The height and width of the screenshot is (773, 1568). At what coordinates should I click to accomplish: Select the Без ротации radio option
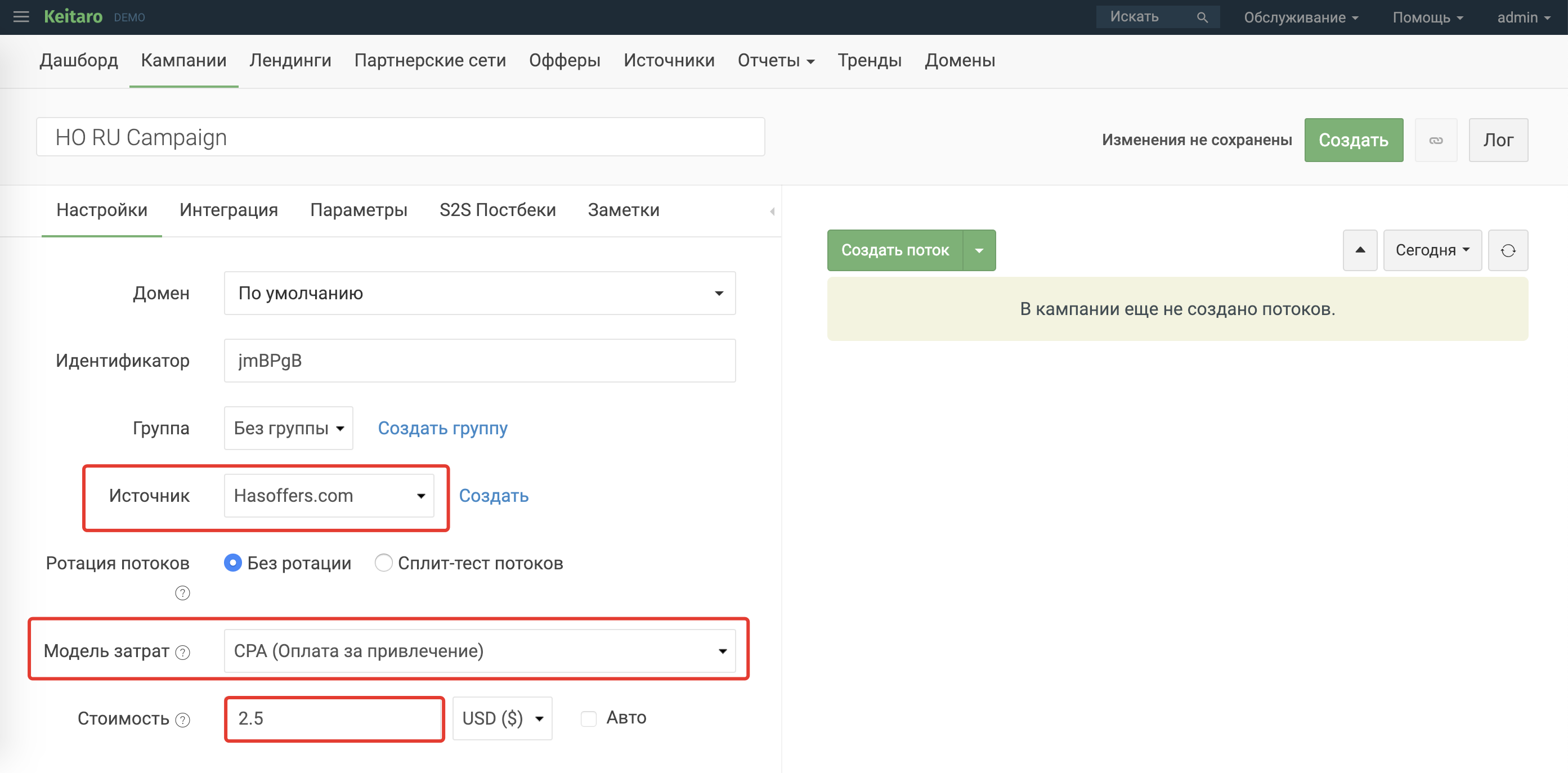[232, 563]
